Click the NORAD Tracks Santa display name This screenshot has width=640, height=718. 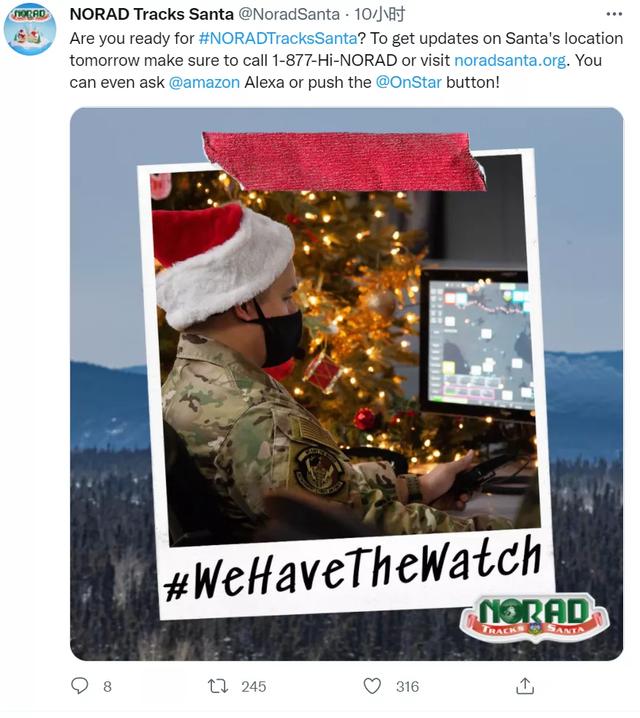point(152,15)
